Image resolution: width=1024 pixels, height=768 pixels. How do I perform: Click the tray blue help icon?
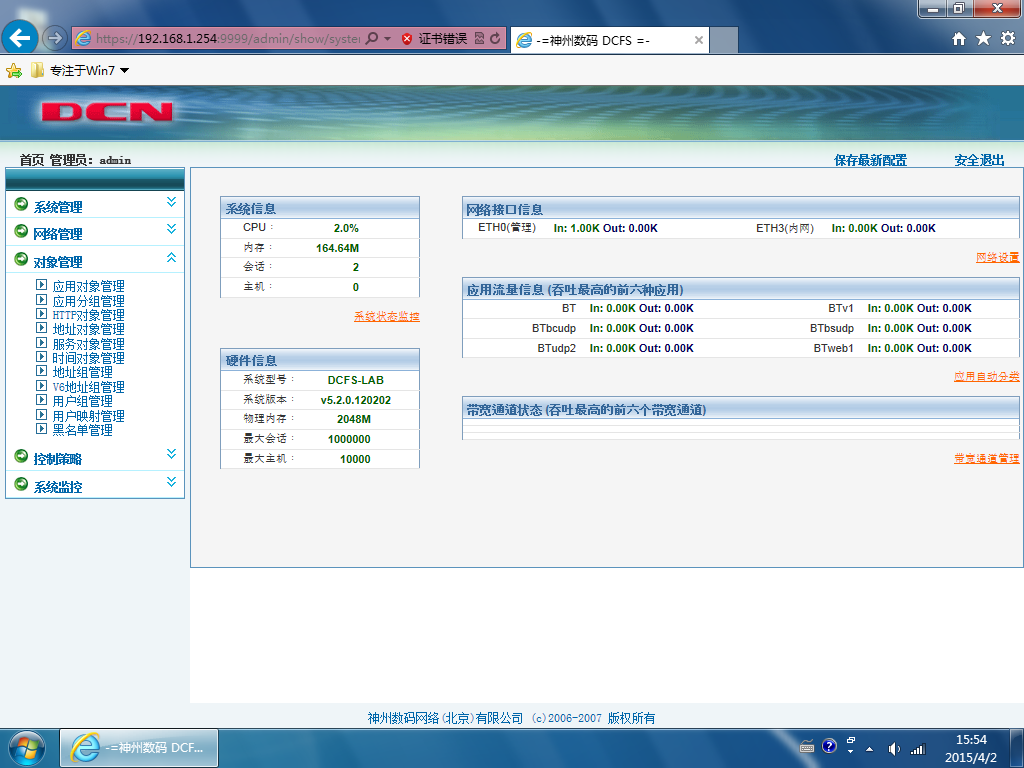click(x=829, y=746)
